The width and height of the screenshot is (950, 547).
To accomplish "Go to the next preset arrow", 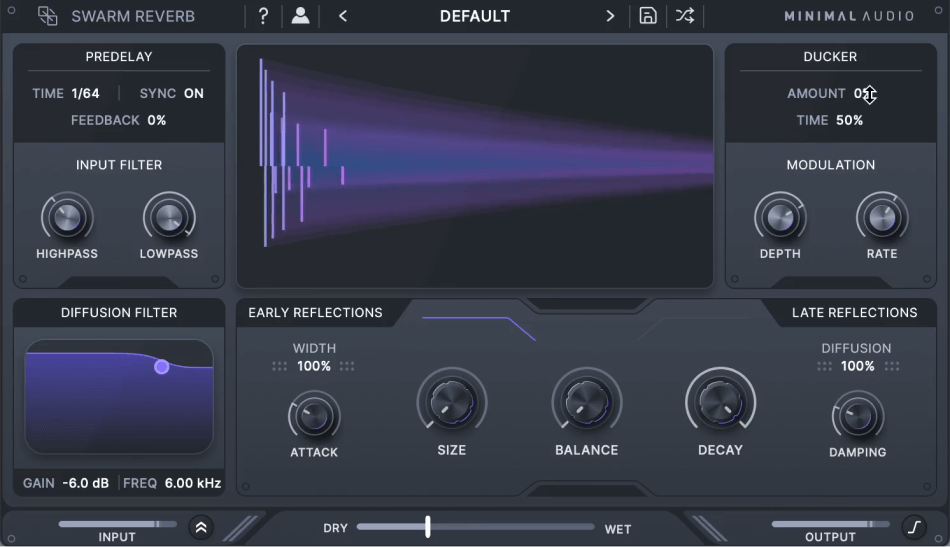I will [x=610, y=16].
